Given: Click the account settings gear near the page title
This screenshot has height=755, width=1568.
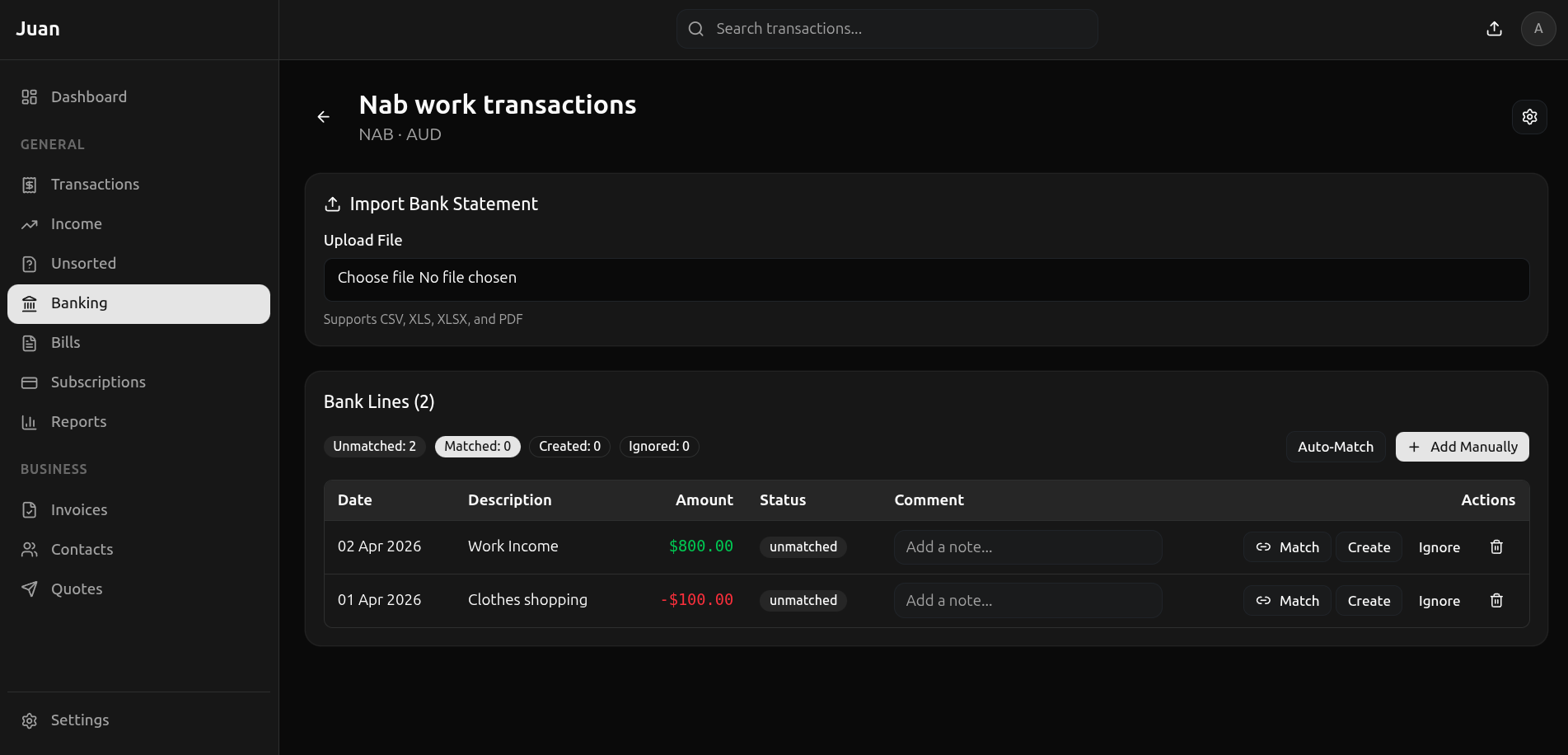Looking at the screenshot, I should pyautogui.click(x=1529, y=116).
